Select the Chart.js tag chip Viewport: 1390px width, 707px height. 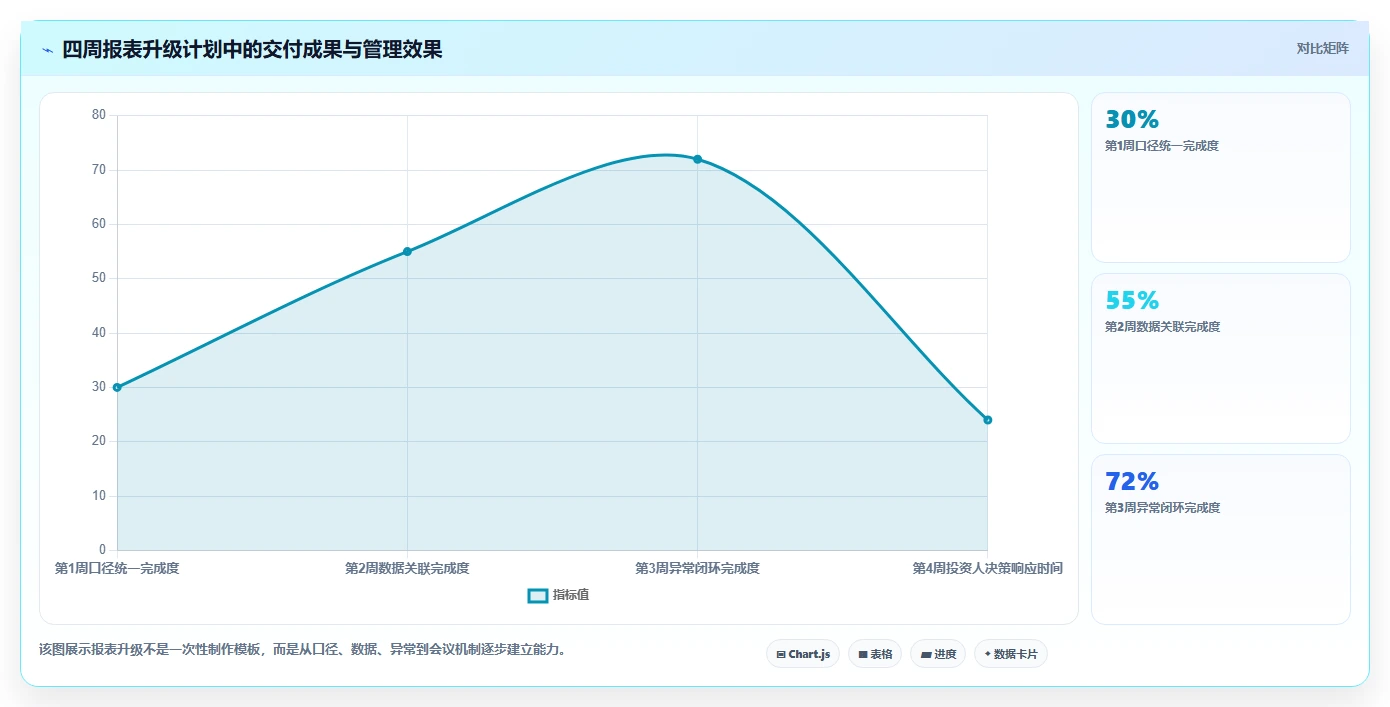tap(803, 654)
